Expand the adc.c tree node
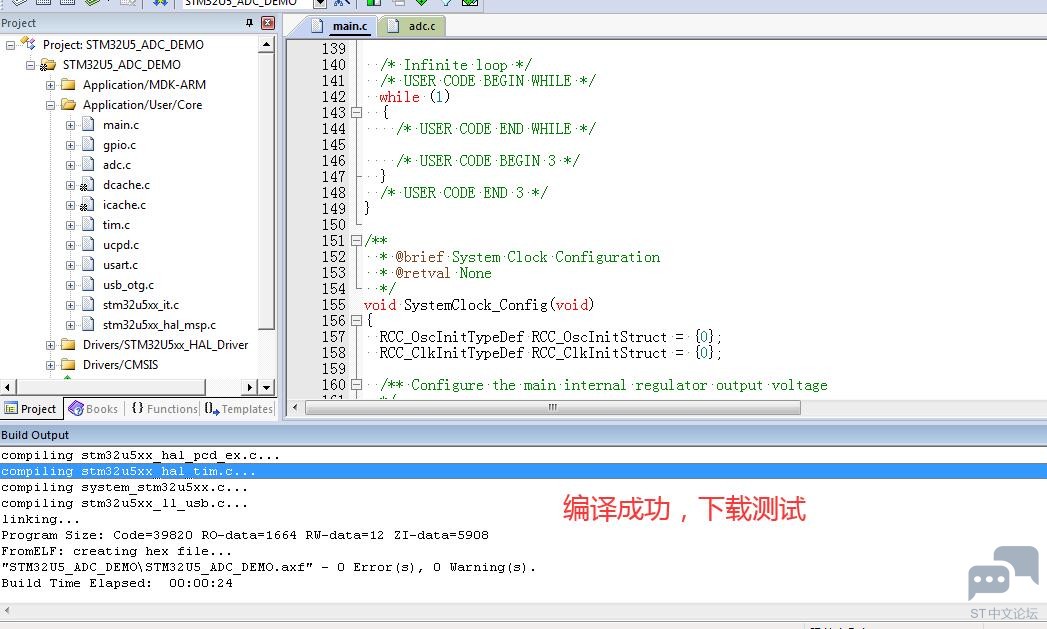The image size is (1047, 629). pyautogui.click(x=70, y=166)
